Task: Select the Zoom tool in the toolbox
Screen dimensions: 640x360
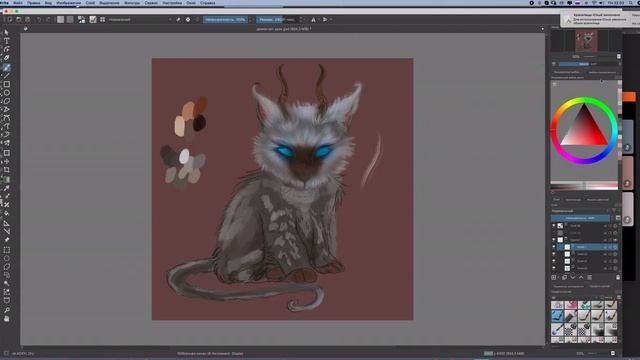Action: point(7,311)
